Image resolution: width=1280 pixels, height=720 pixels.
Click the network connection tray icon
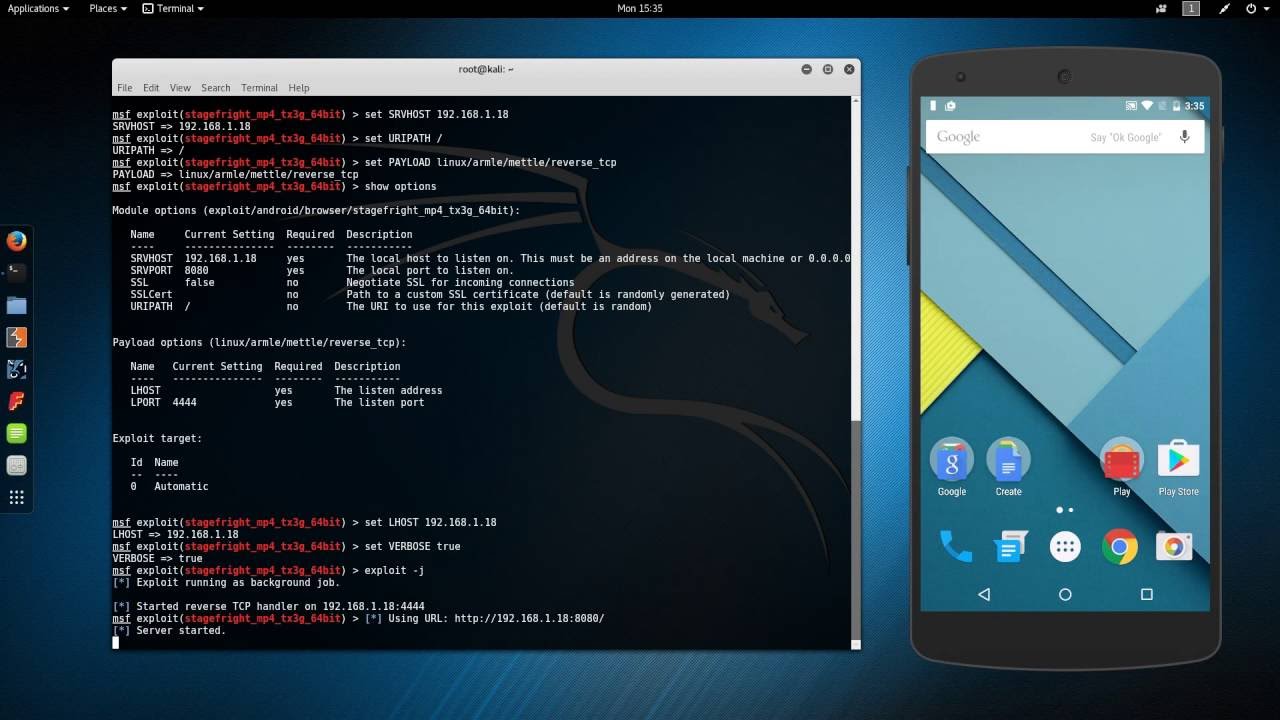(x=1224, y=8)
